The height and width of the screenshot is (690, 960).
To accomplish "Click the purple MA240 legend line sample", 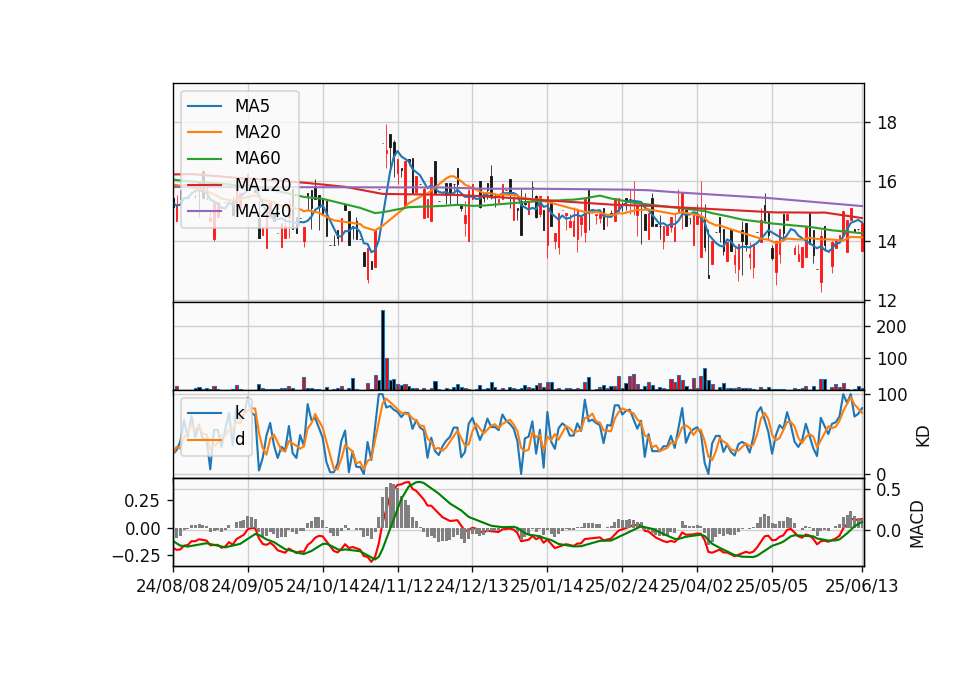I will pos(204,211).
